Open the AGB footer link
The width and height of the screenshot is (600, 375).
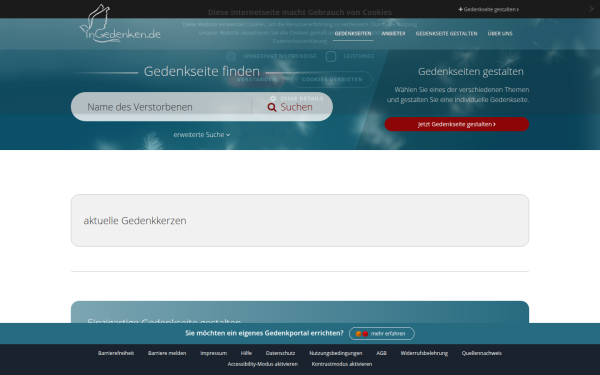(381, 353)
